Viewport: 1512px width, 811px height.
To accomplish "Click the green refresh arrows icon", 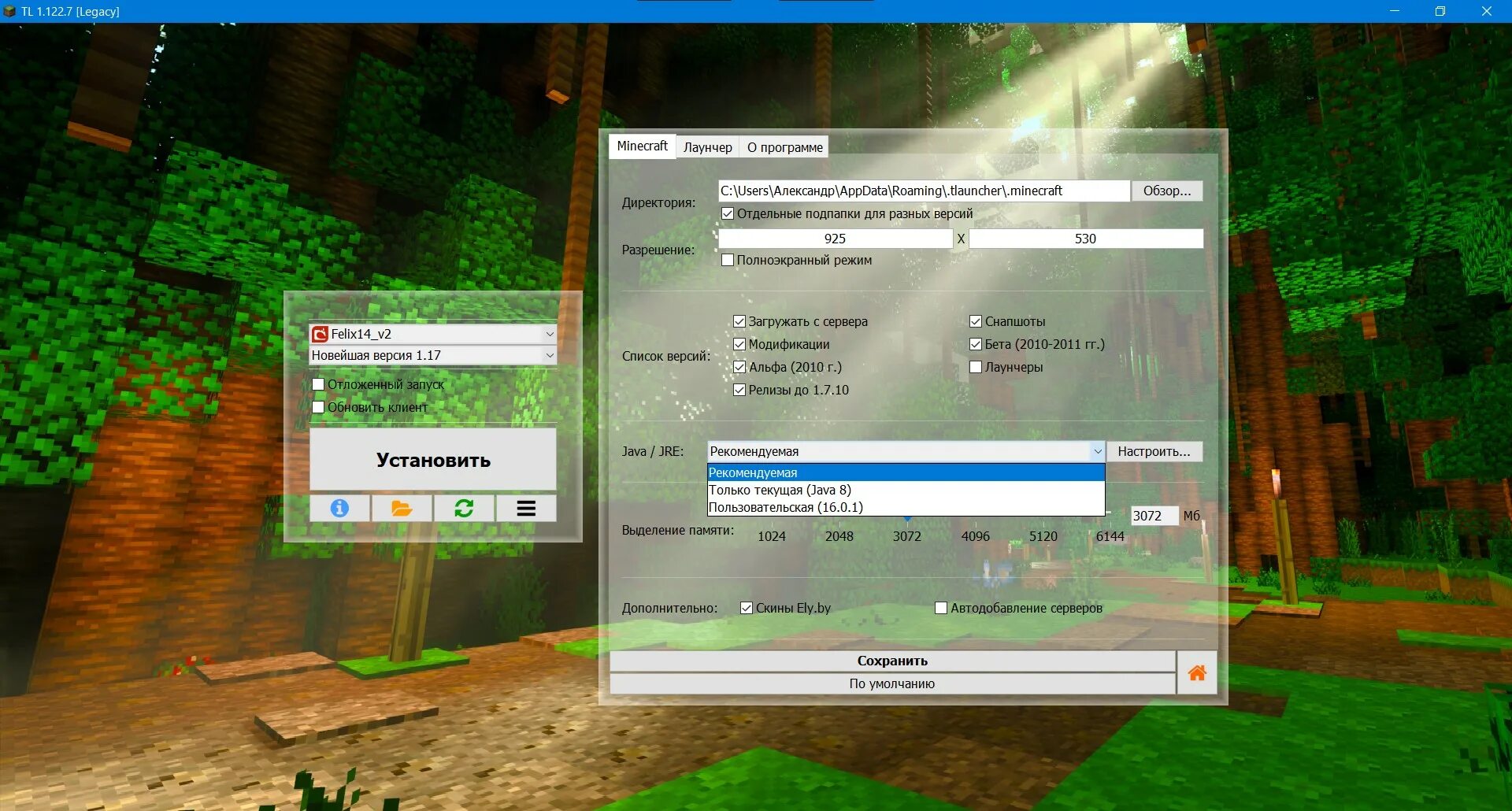I will point(464,509).
